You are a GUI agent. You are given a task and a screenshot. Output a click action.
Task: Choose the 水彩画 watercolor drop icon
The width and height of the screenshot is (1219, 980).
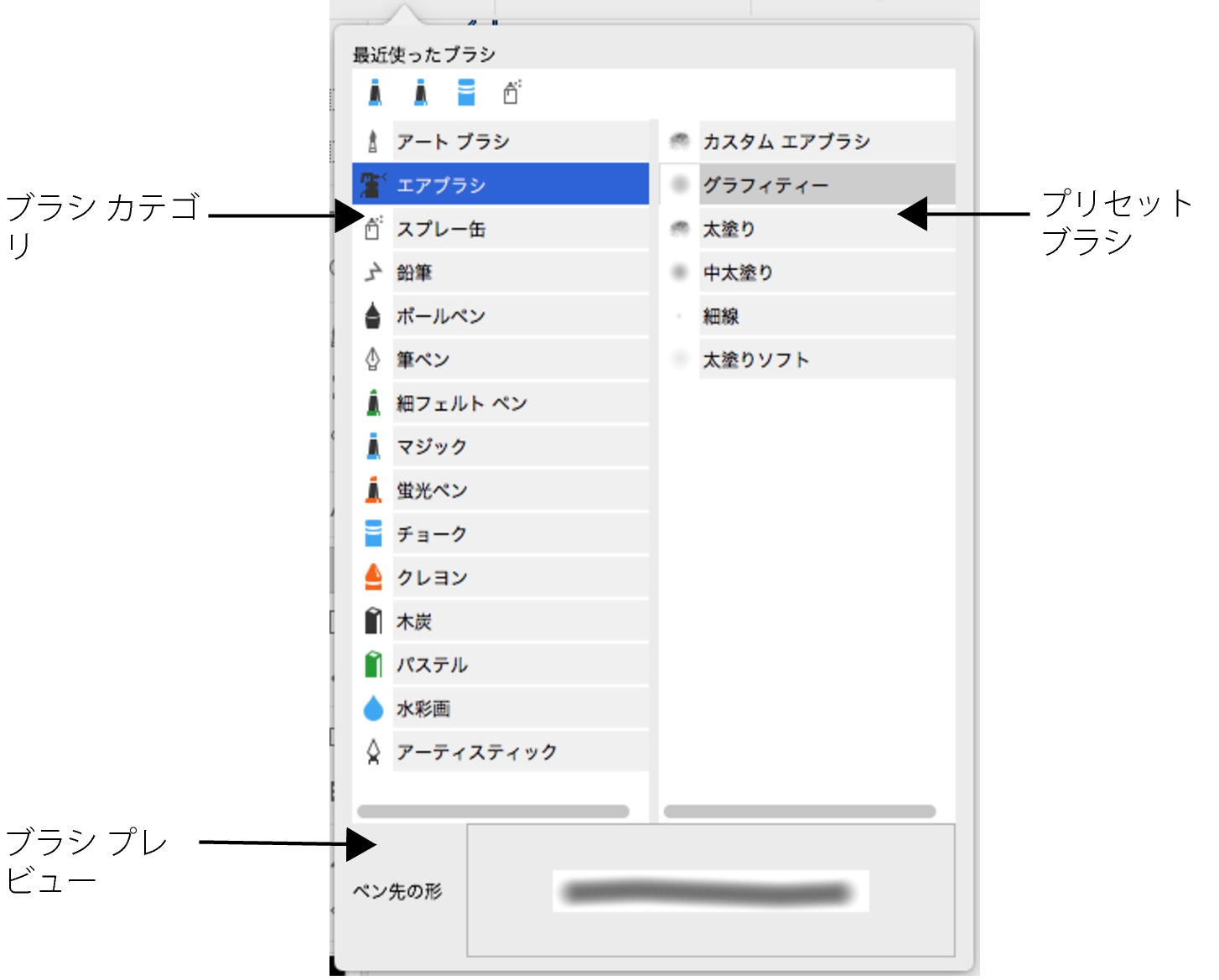point(373,708)
